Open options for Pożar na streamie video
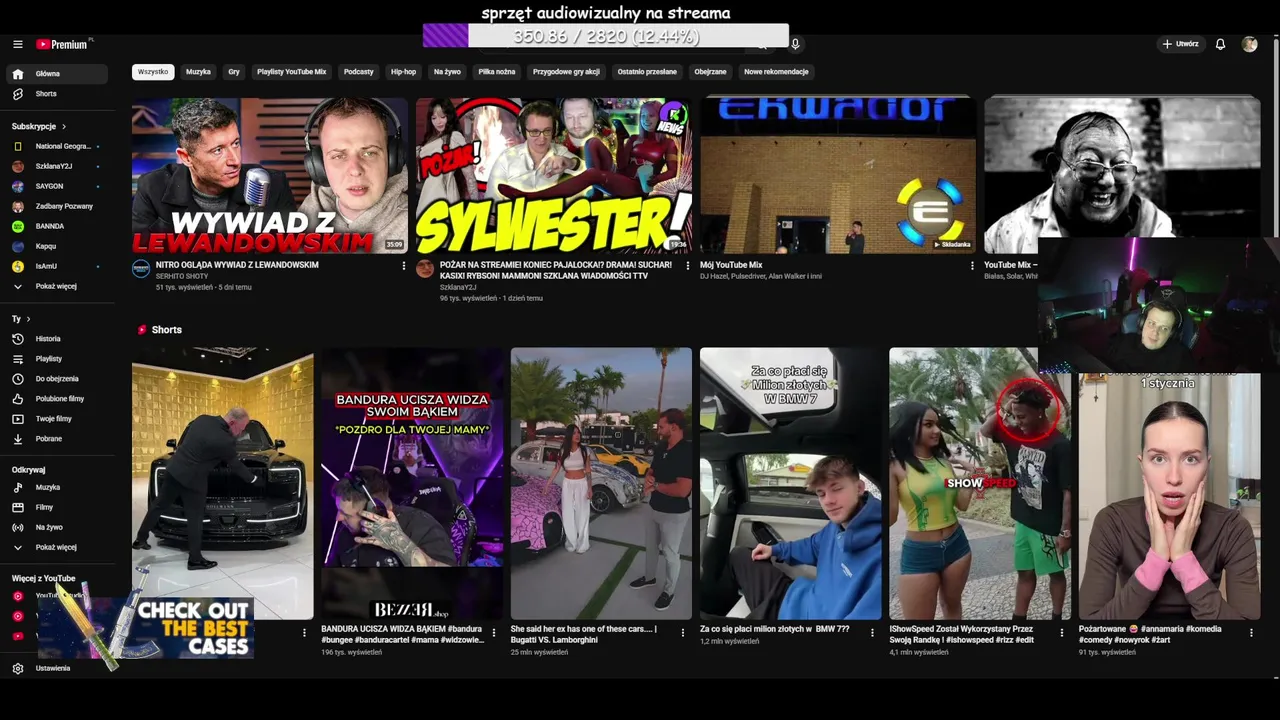1280x720 pixels. [x=687, y=266]
